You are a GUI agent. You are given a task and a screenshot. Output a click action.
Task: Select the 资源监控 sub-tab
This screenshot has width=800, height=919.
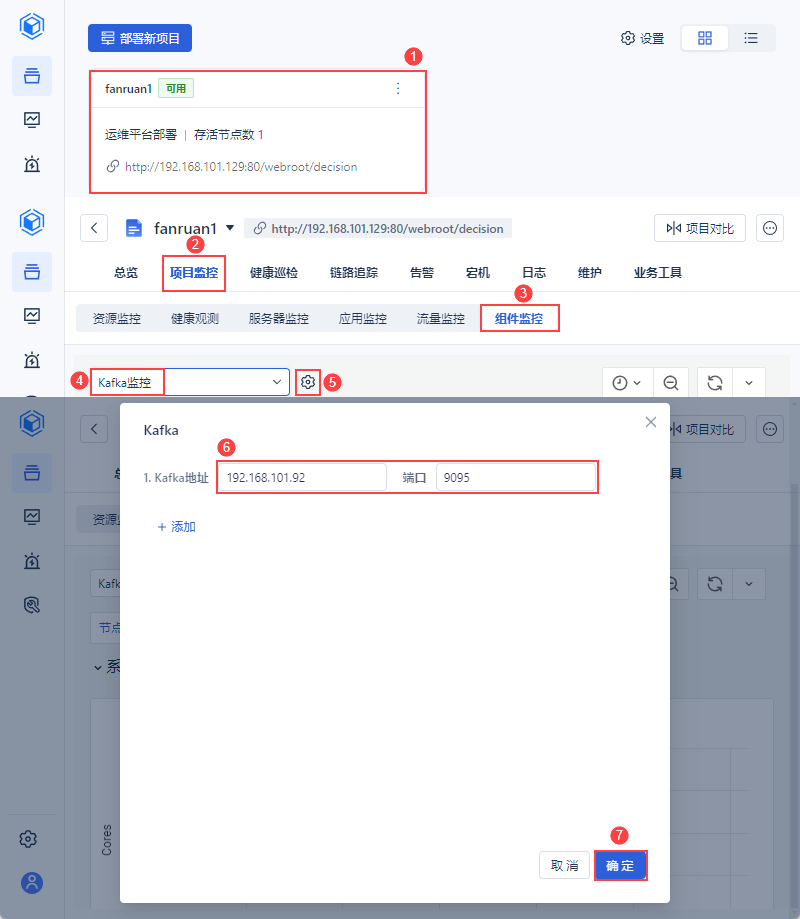pyautogui.click(x=117, y=318)
